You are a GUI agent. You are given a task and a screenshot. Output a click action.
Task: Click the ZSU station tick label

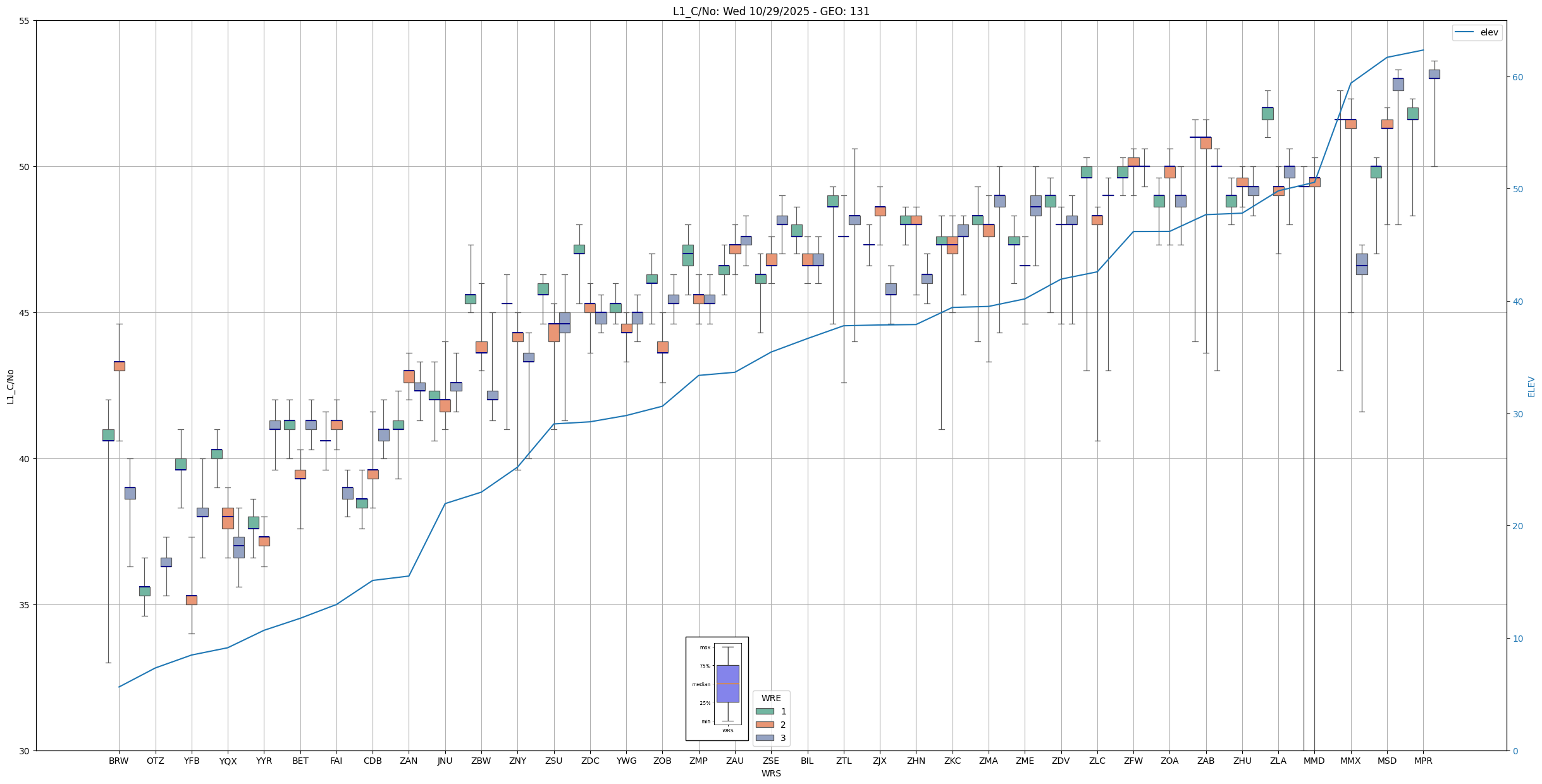pyautogui.click(x=553, y=761)
